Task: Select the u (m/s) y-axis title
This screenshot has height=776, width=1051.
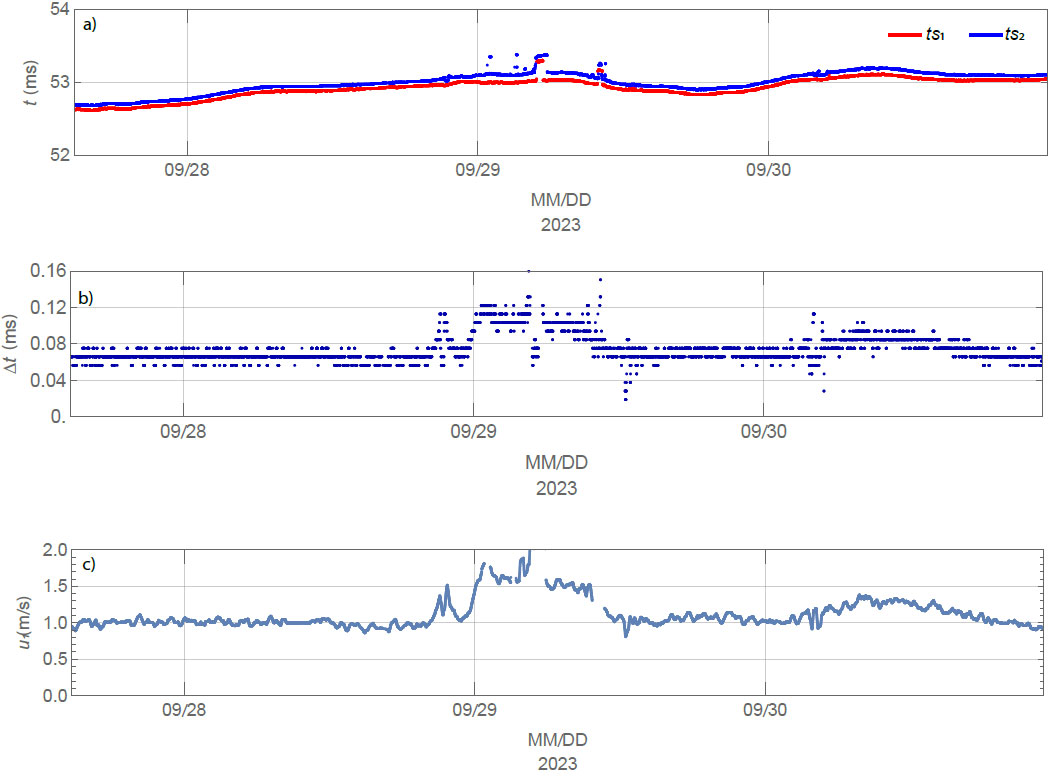Action: [x=28, y=622]
